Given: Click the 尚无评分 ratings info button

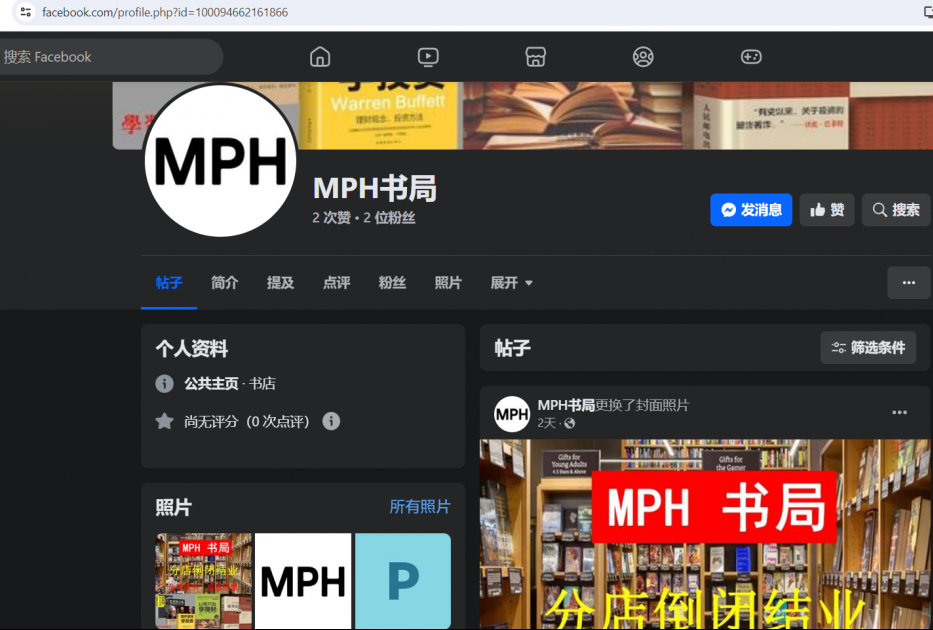Looking at the screenshot, I should [331, 421].
